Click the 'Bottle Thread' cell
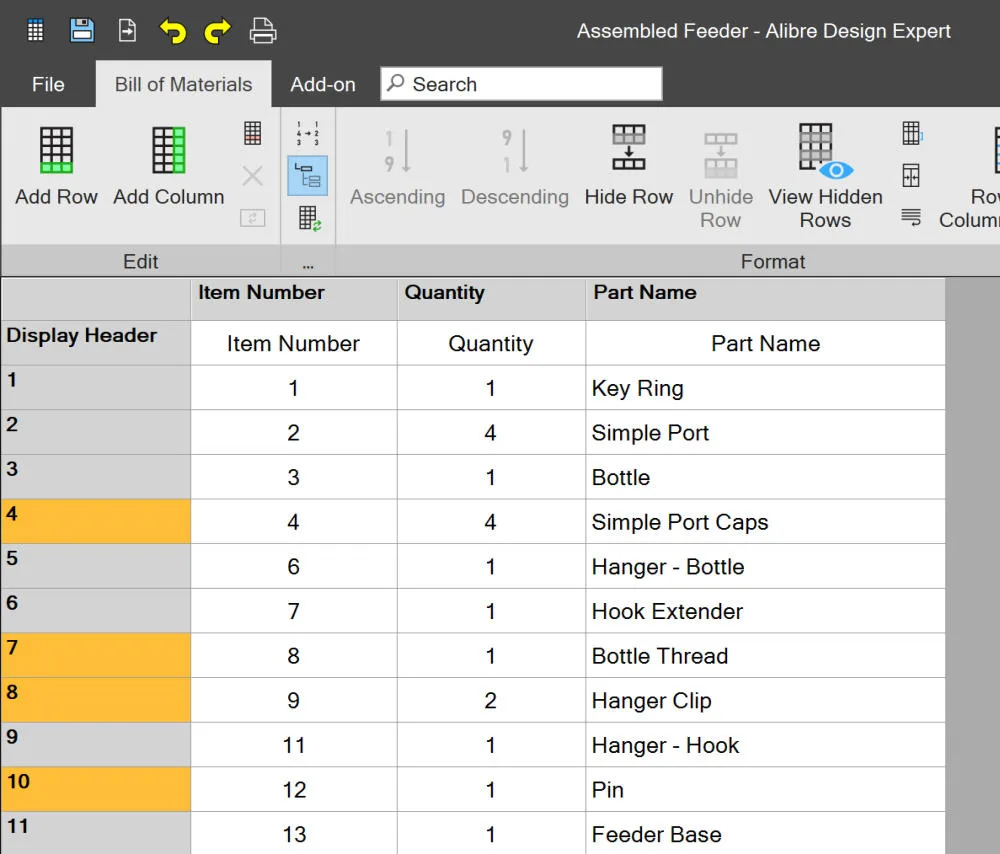1000x854 pixels. click(765, 656)
